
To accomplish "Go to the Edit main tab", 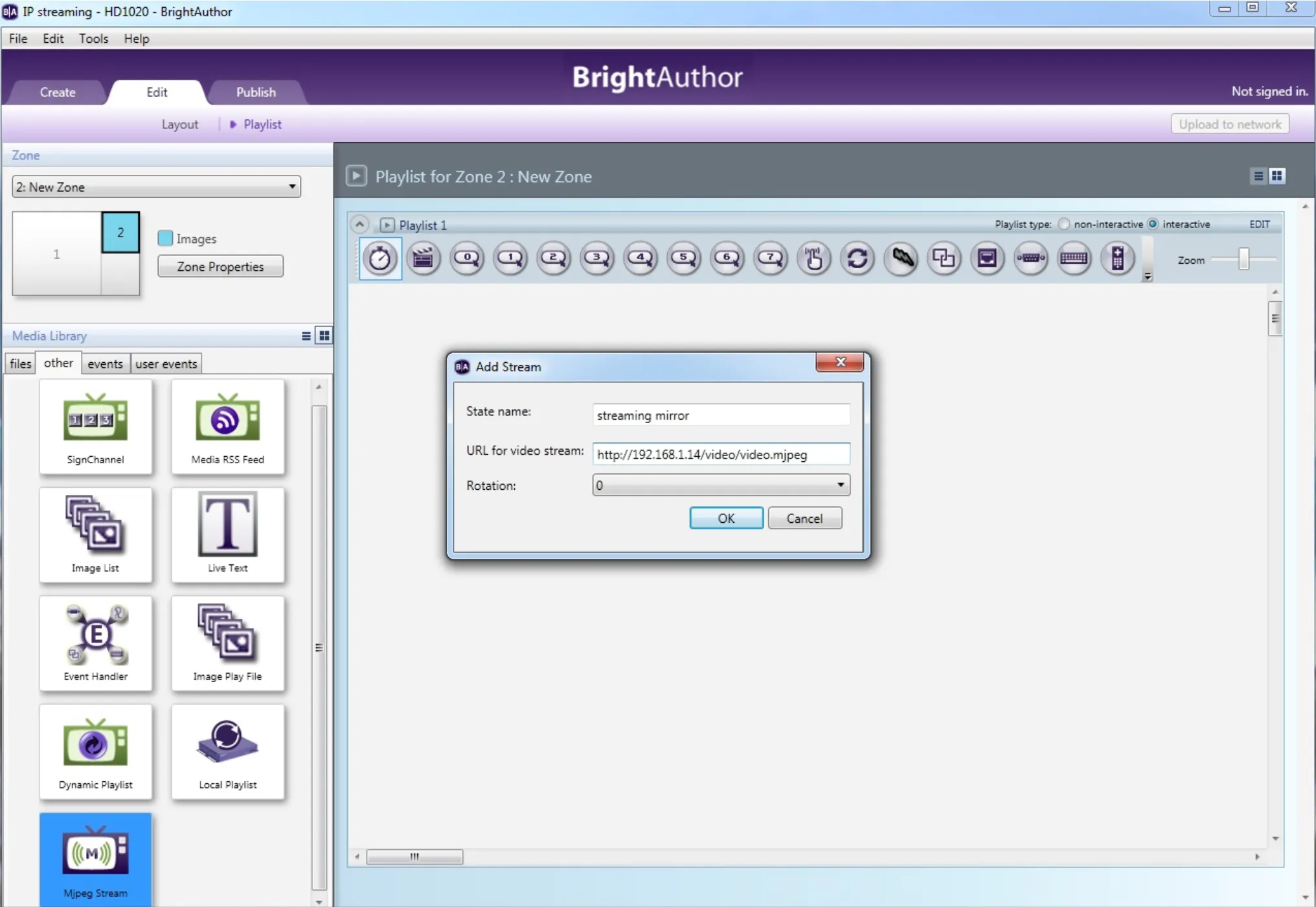I will pyautogui.click(x=157, y=92).
